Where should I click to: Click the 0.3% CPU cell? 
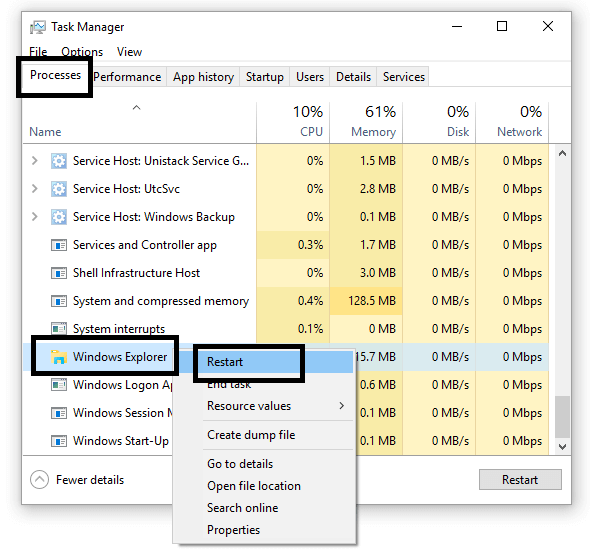click(x=293, y=245)
